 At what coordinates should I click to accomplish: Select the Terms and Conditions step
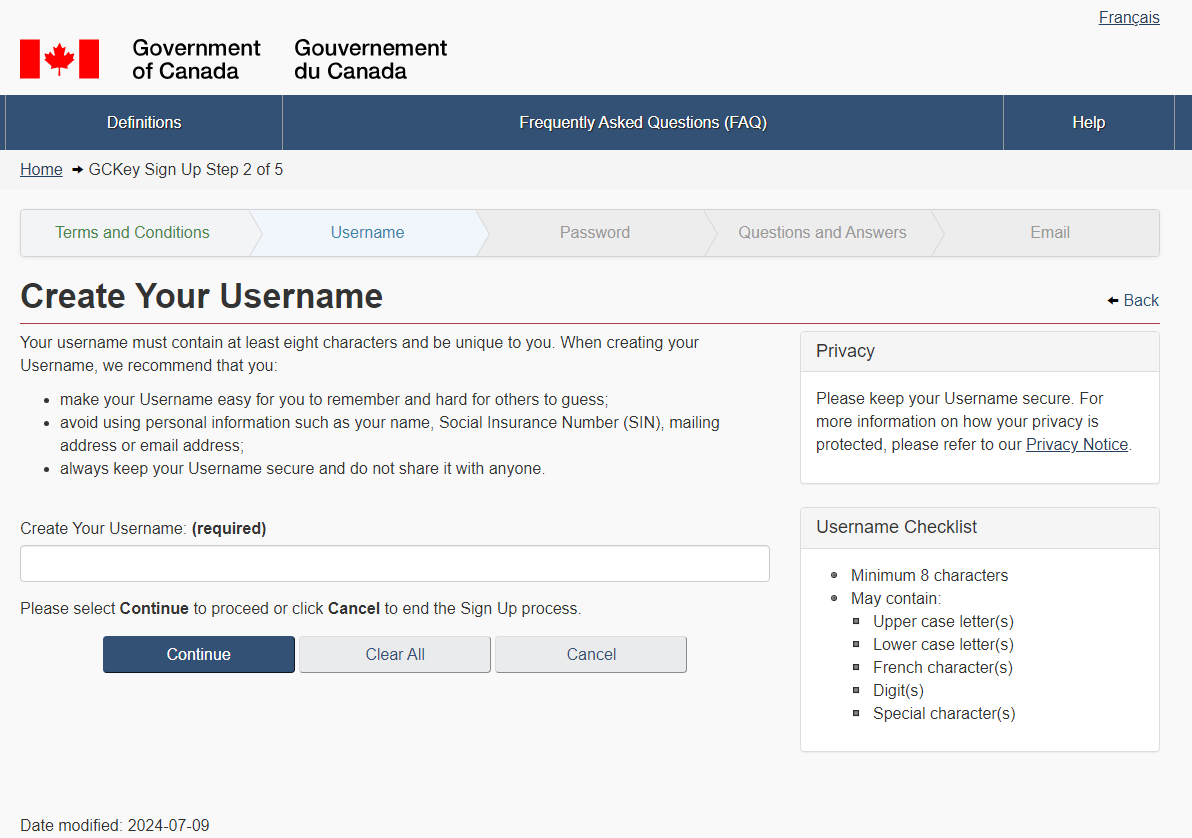(132, 232)
